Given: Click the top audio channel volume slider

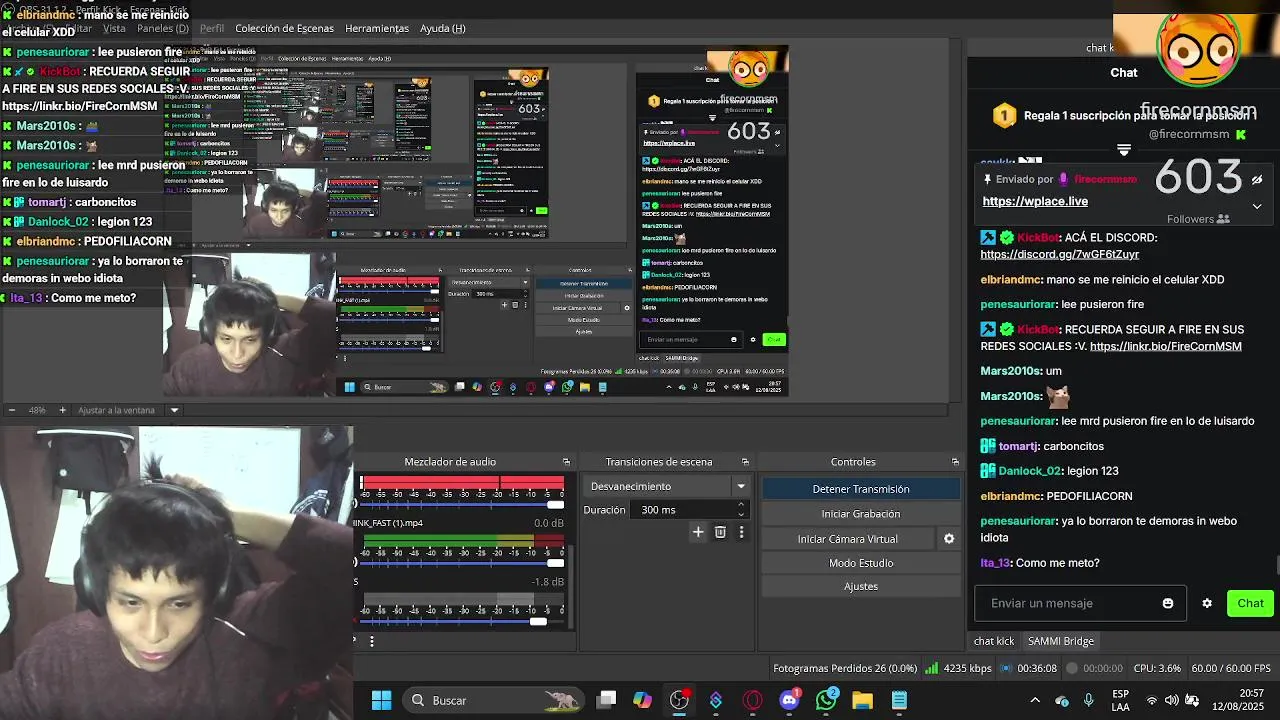Looking at the screenshot, I should click(464, 505).
